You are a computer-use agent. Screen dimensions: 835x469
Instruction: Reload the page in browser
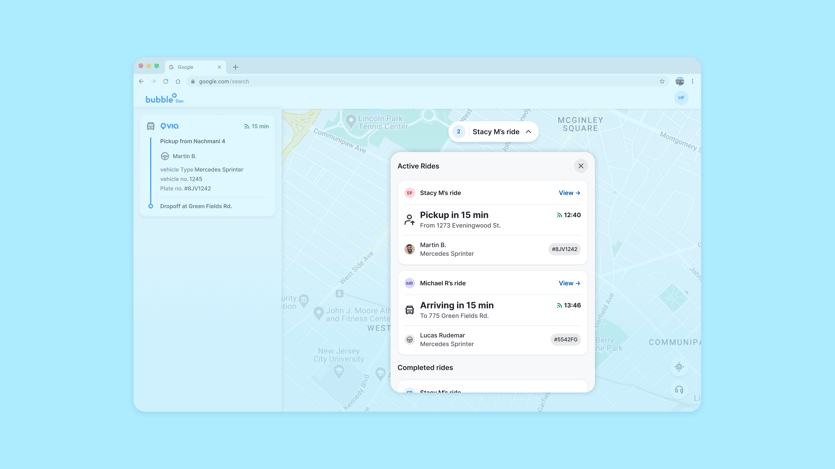click(x=166, y=82)
